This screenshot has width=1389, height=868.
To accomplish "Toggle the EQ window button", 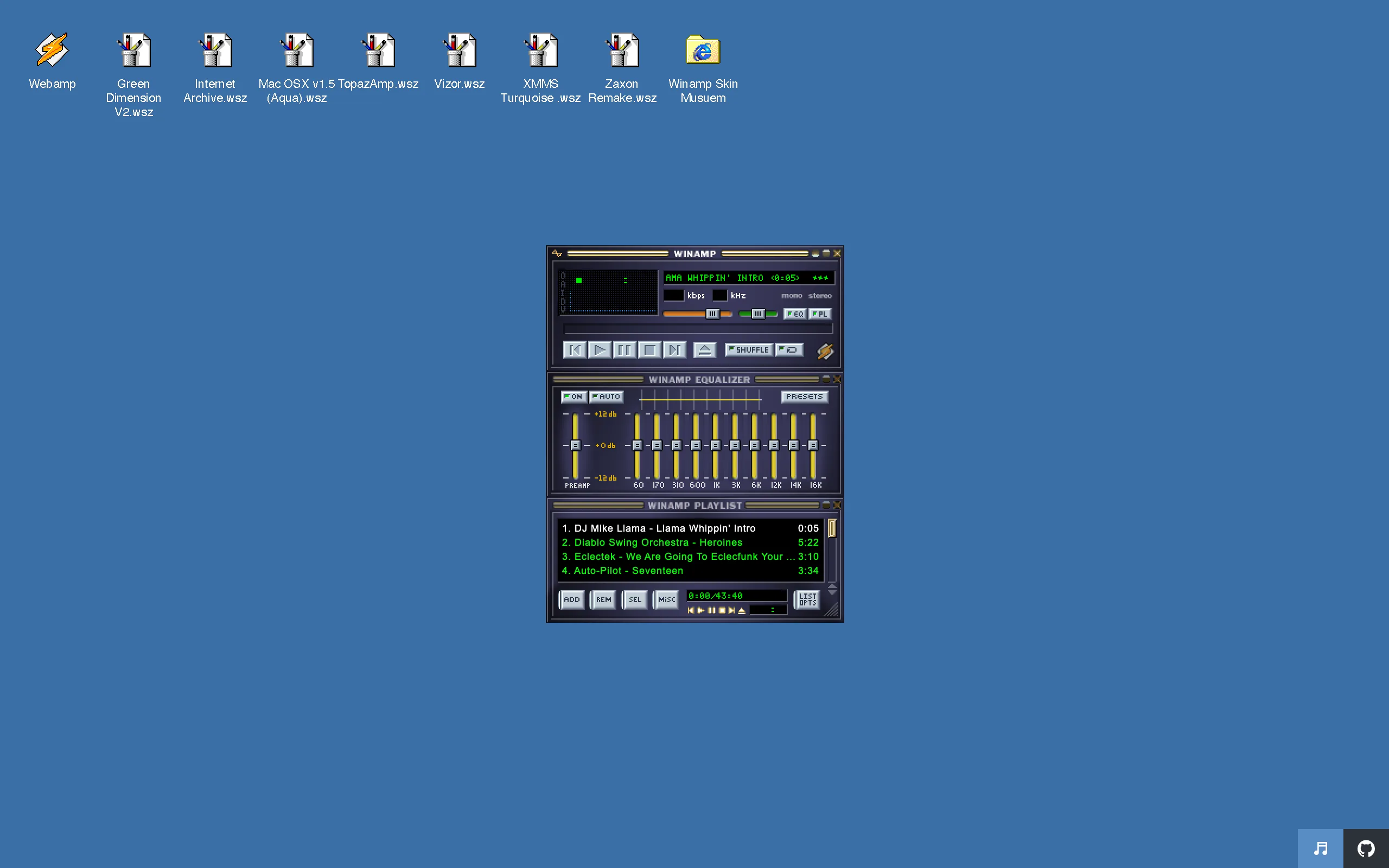I will pos(795,314).
